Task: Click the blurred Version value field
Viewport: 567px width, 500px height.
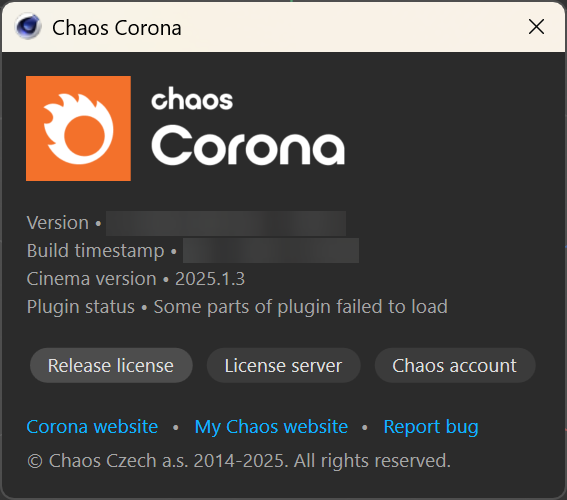Action: [226, 223]
